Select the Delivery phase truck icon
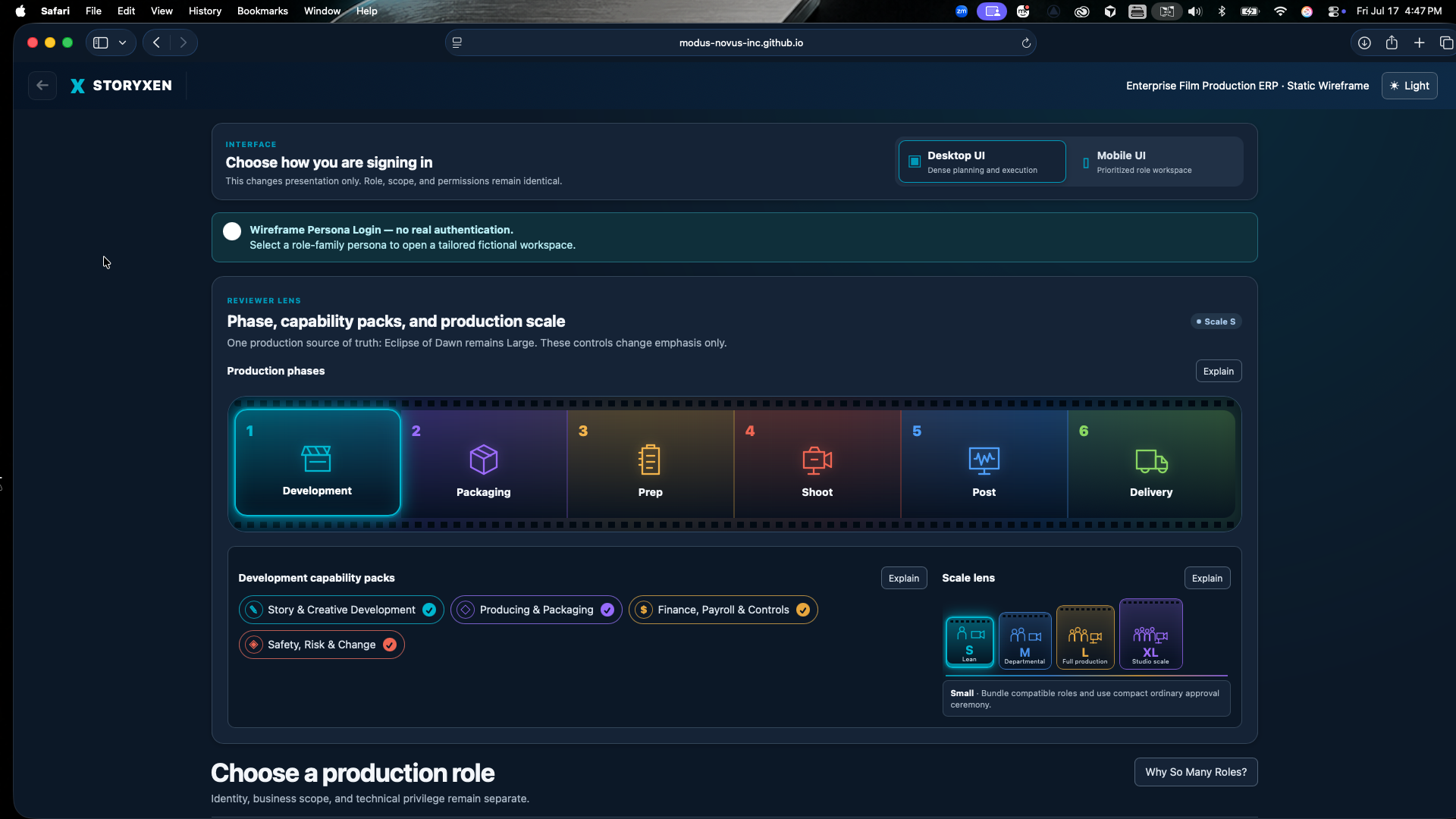 pos(1151,460)
